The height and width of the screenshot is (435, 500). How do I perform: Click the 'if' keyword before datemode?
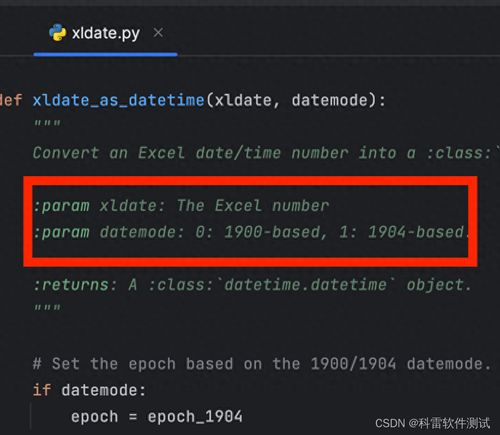[42, 390]
